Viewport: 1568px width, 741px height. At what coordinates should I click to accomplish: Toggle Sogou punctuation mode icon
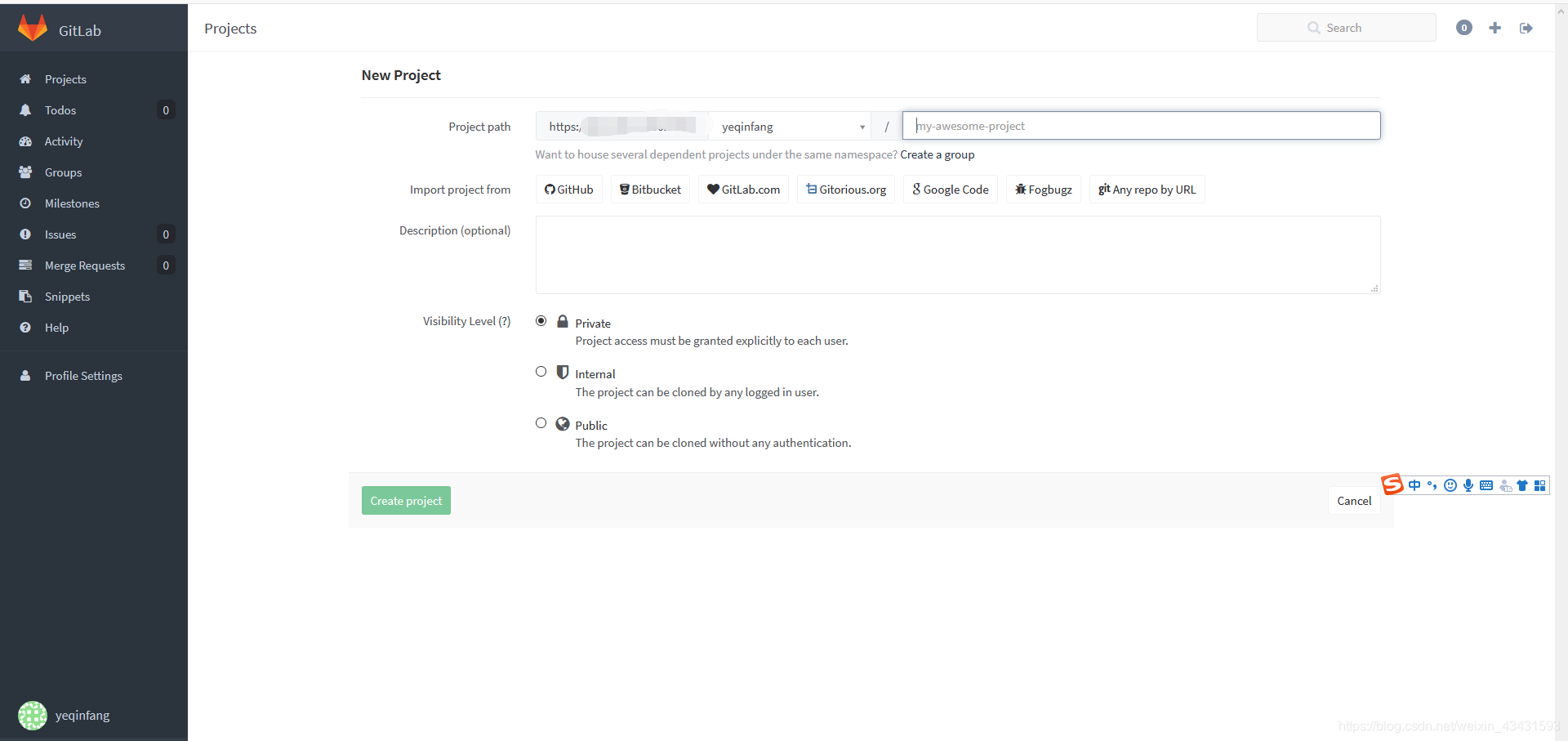[1432, 485]
